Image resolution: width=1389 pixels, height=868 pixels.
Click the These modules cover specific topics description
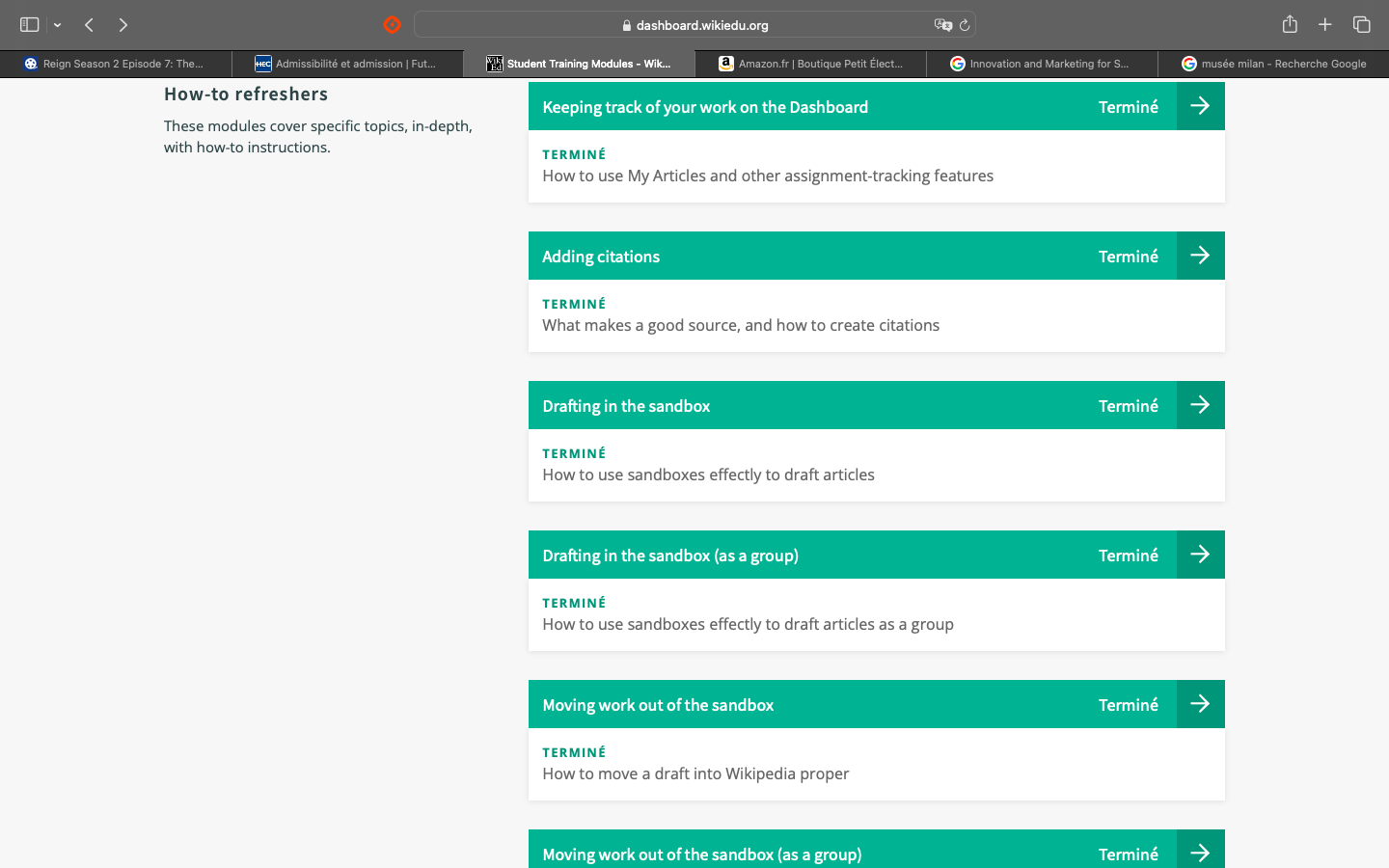tap(318, 136)
